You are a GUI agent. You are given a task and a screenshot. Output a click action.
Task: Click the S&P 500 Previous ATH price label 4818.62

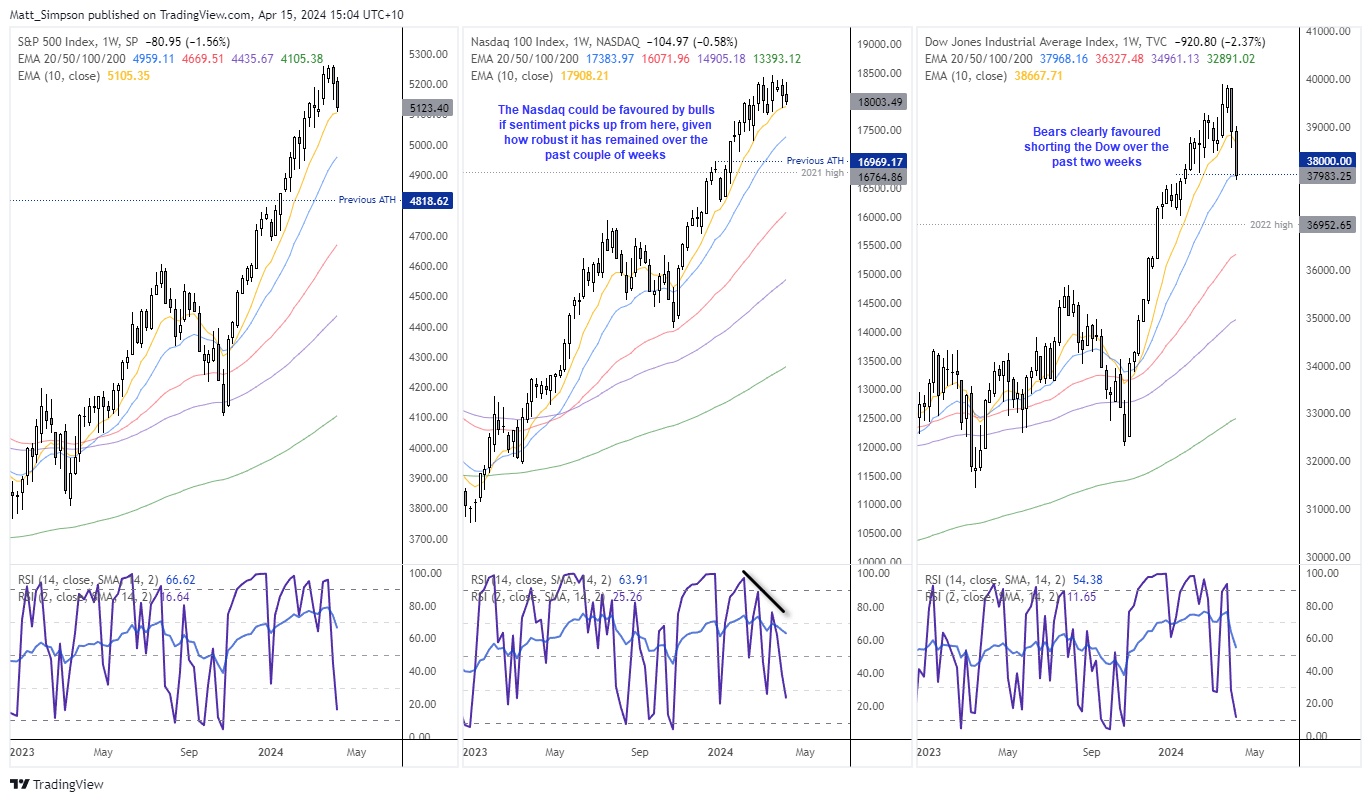tap(429, 201)
